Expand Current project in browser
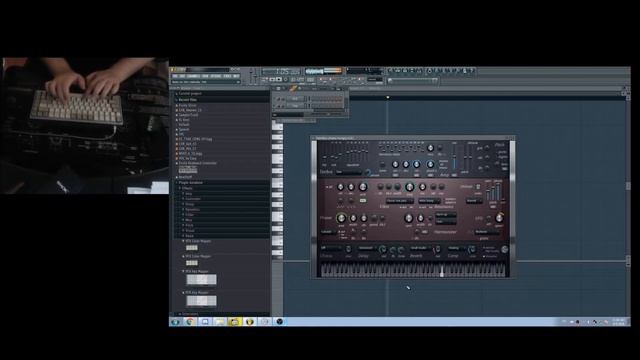The image size is (640, 360). (x=190, y=93)
